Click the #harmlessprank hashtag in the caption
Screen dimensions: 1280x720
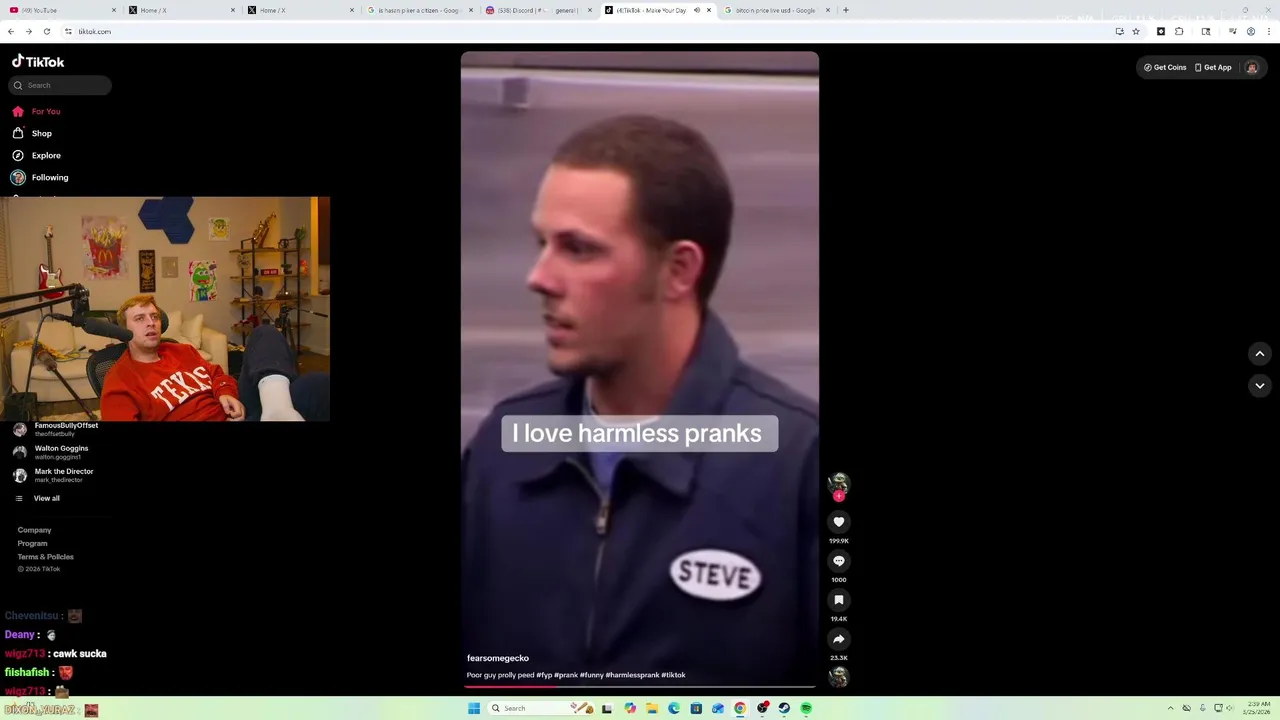pos(632,675)
